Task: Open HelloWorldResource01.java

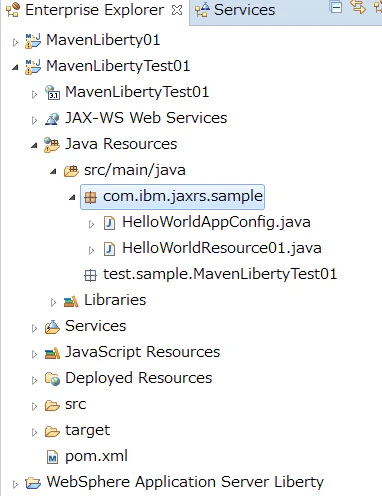Action: coord(222,248)
